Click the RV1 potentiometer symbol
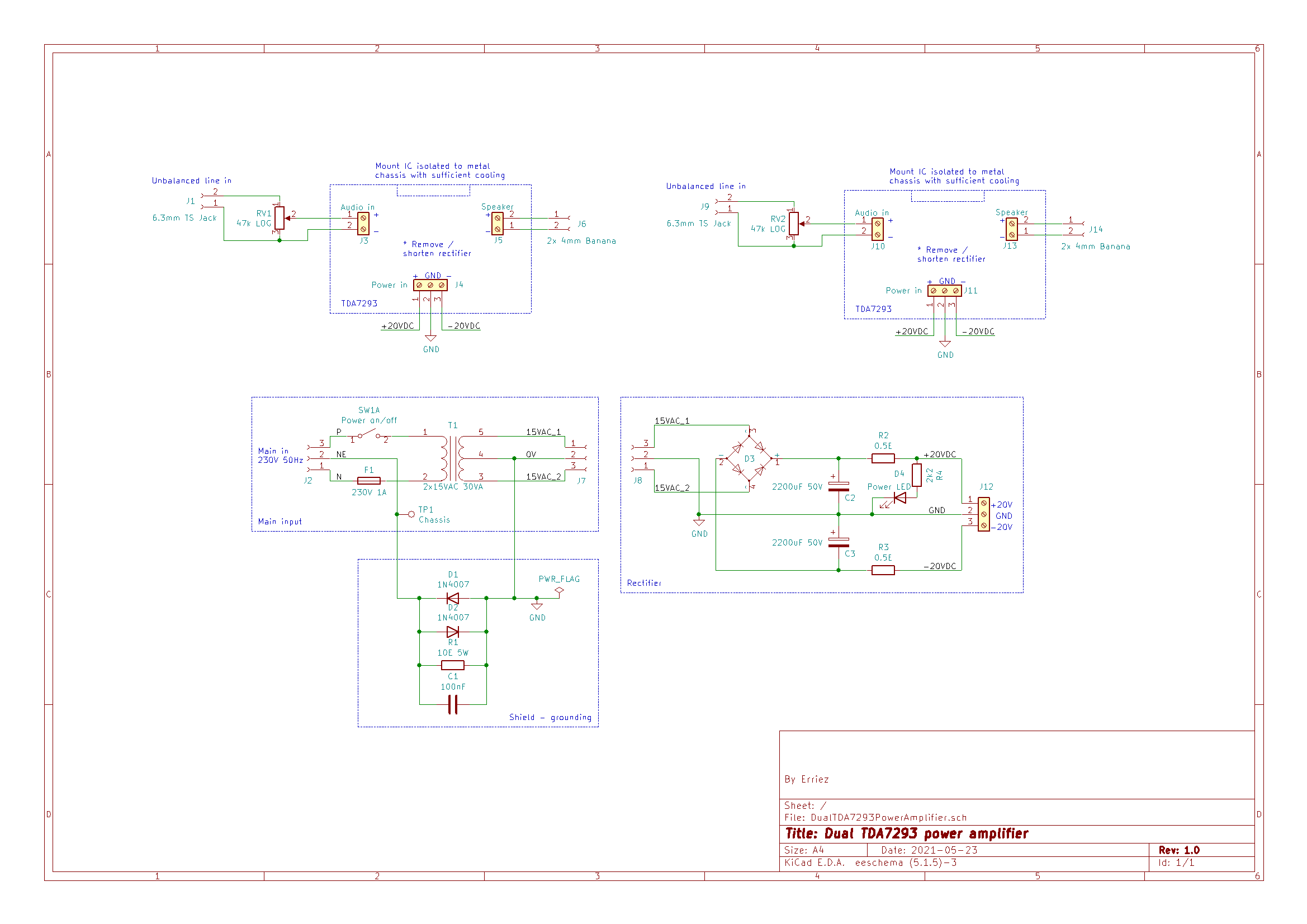Image resolution: width=1307 pixels, height=924 pixels. click(280, 218)
